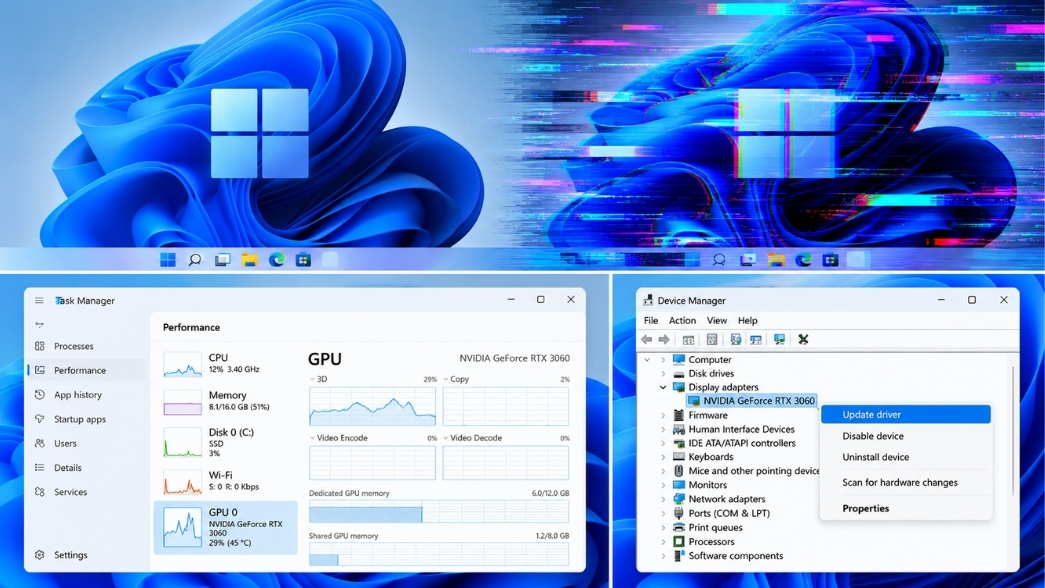Select the CPU performance entry

pos(225,364)
